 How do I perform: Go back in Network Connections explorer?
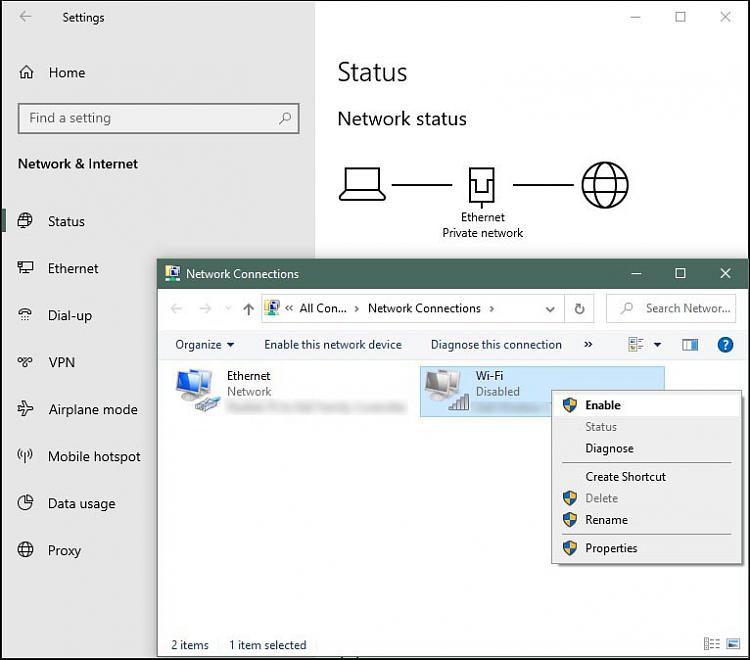[x=176, y=308]
